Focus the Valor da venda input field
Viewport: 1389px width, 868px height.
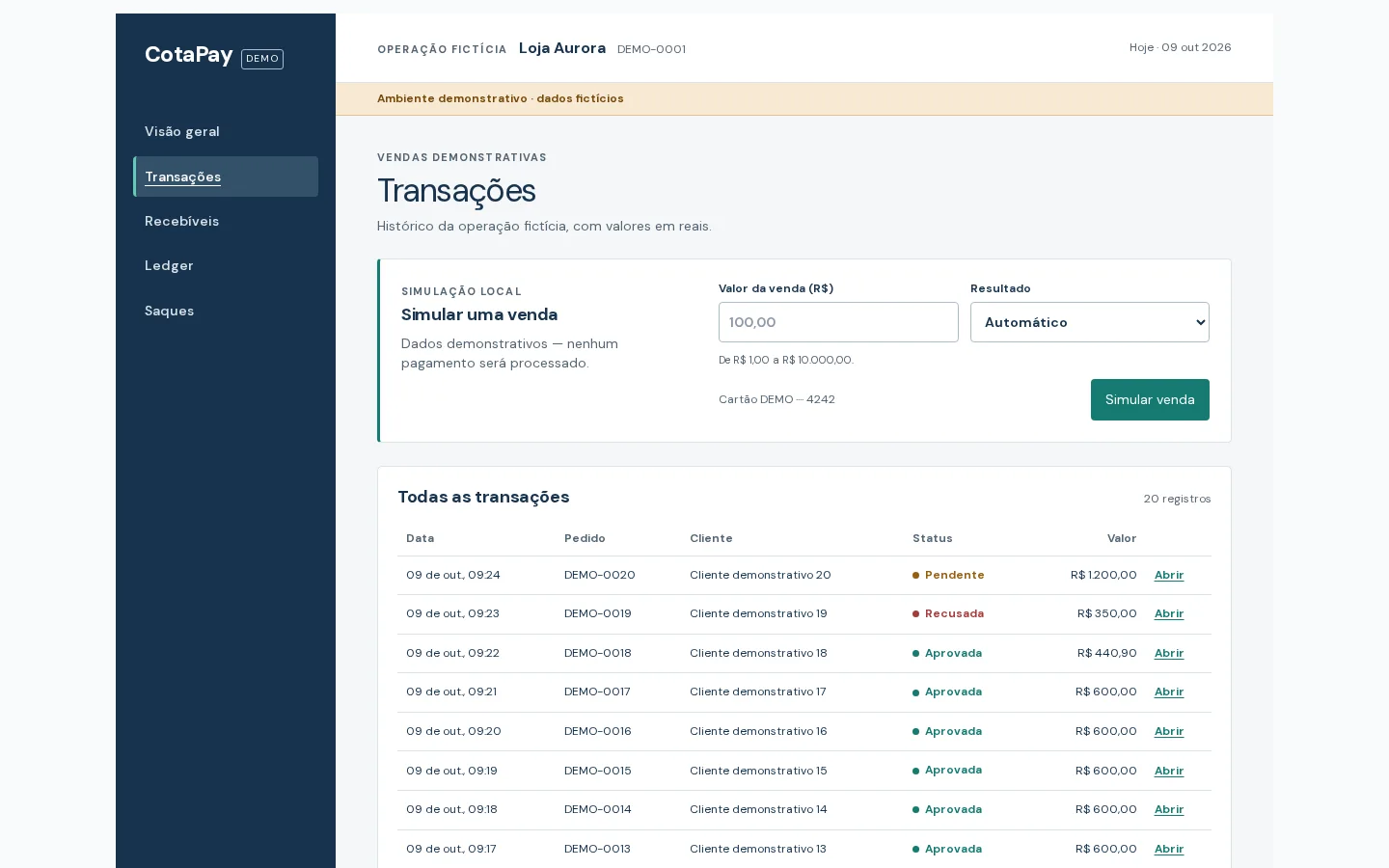(x=838, y=322)
